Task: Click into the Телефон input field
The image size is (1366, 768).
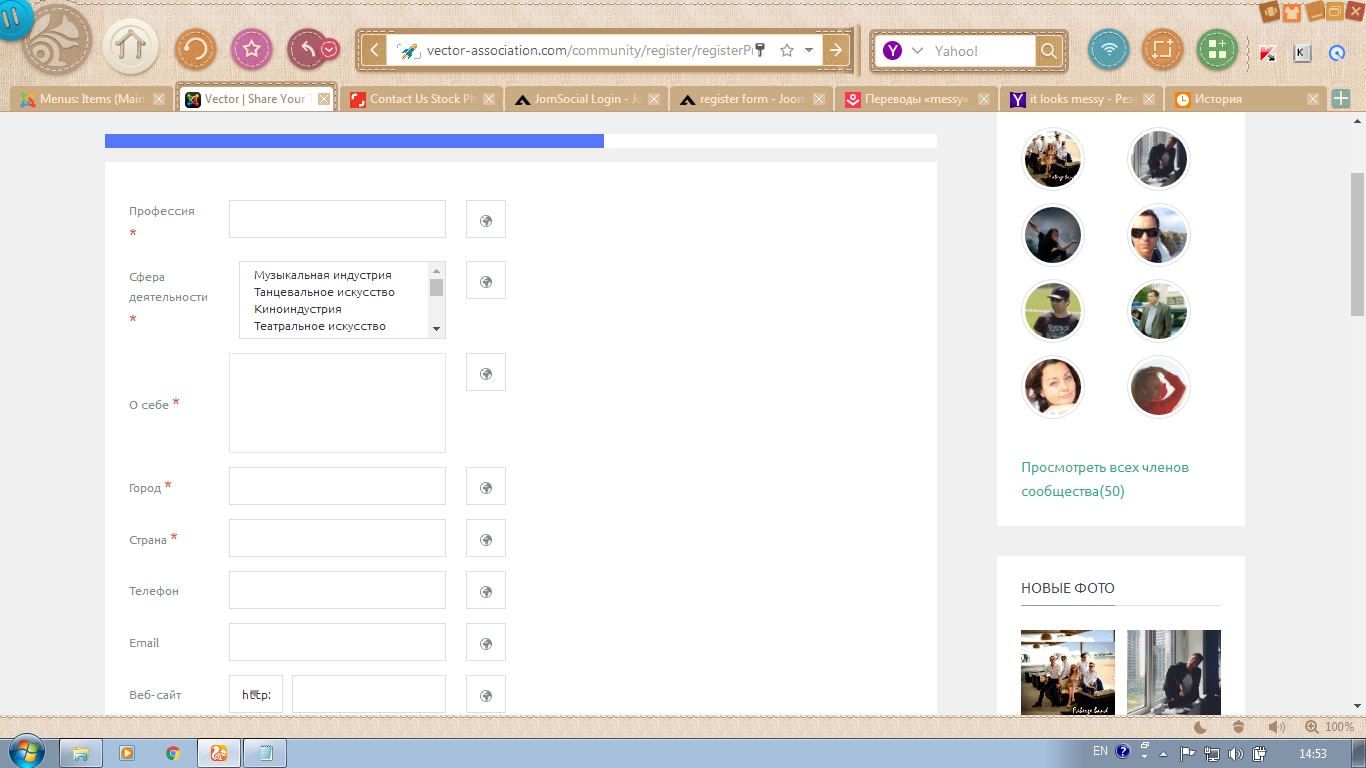Action: tap(337, 590)
